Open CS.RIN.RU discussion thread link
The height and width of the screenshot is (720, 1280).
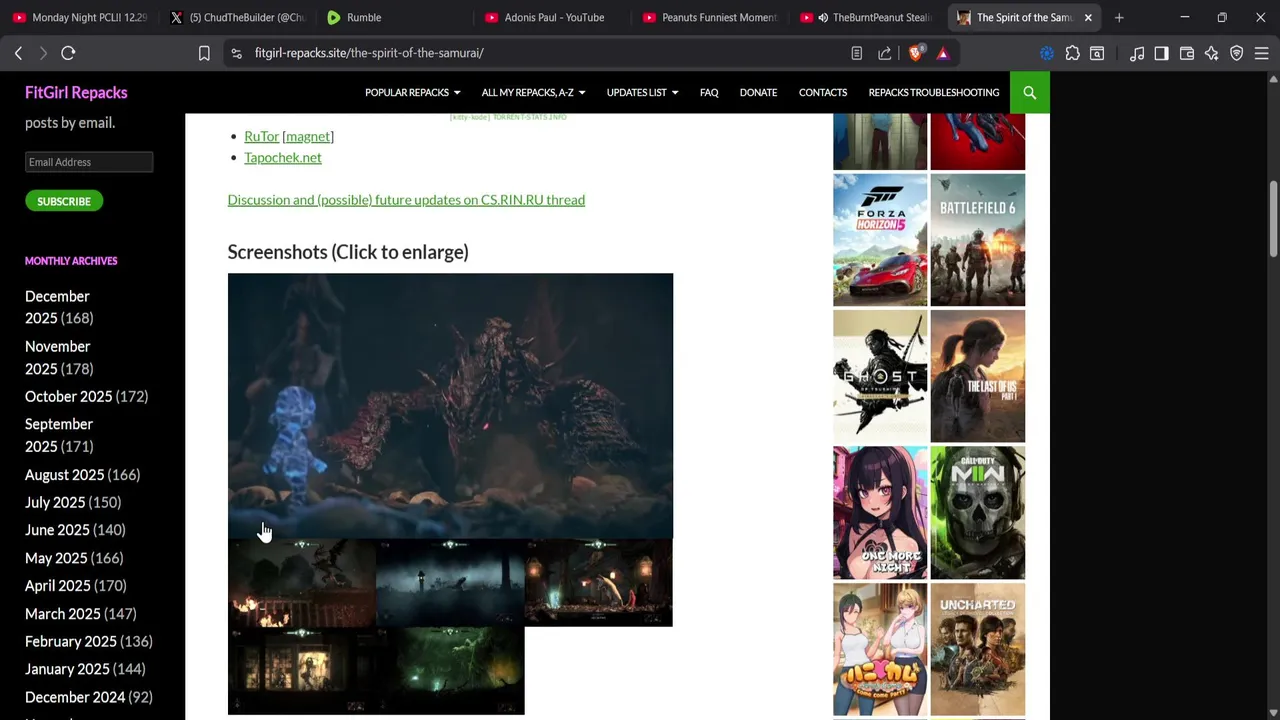406,199
